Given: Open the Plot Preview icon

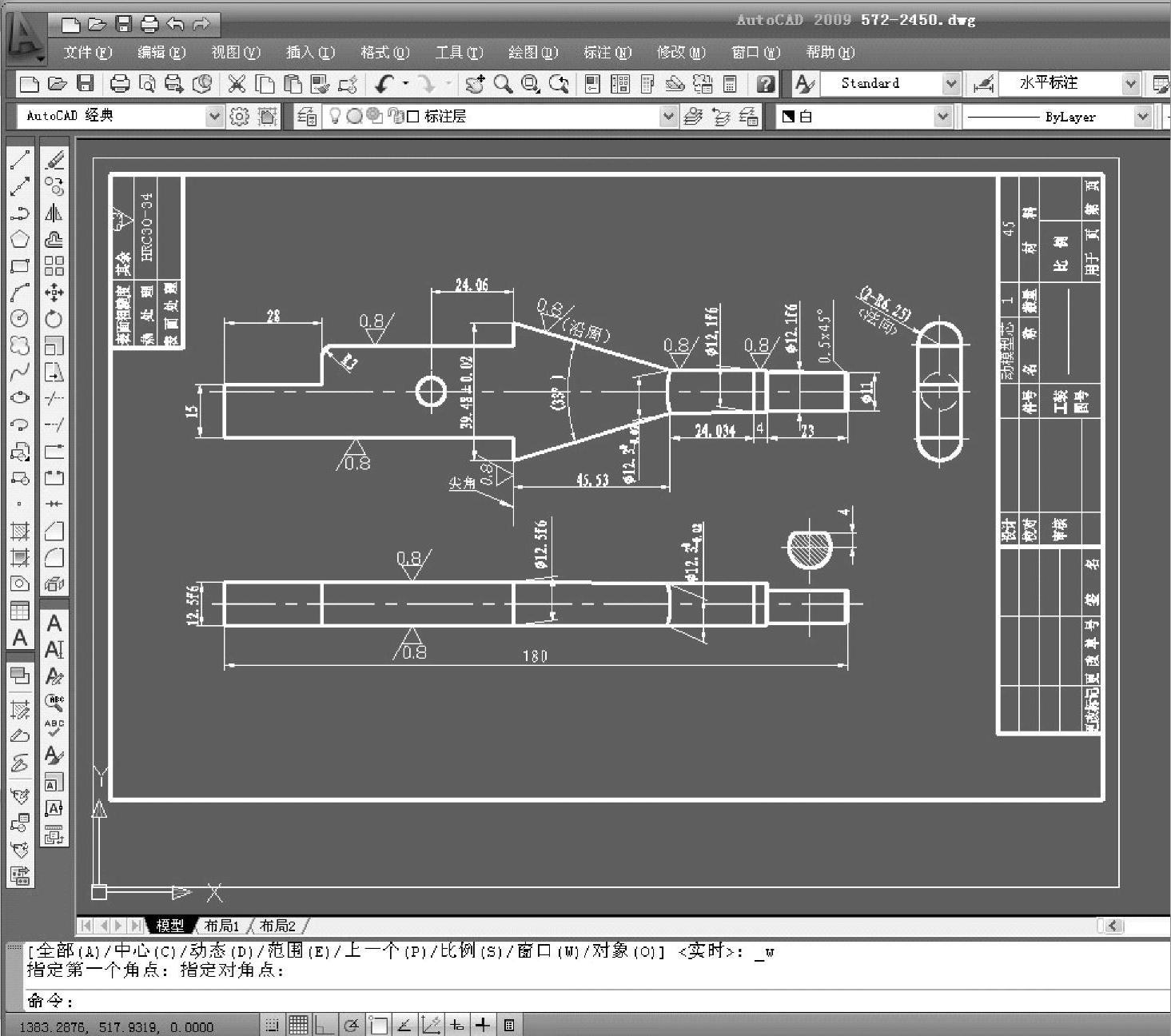Looking at the screenshot, I should coord(147,84).
